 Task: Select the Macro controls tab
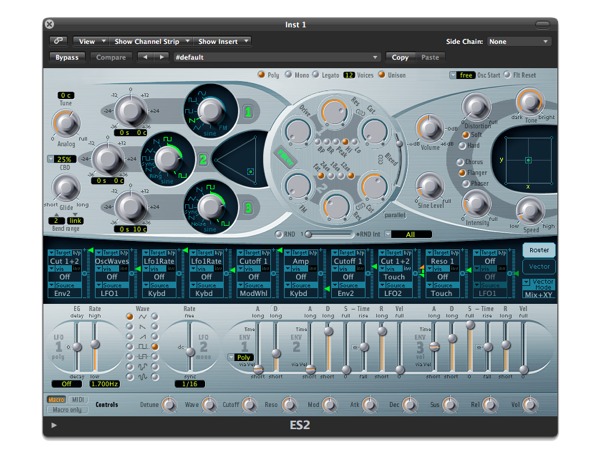(x=56, y=399)
